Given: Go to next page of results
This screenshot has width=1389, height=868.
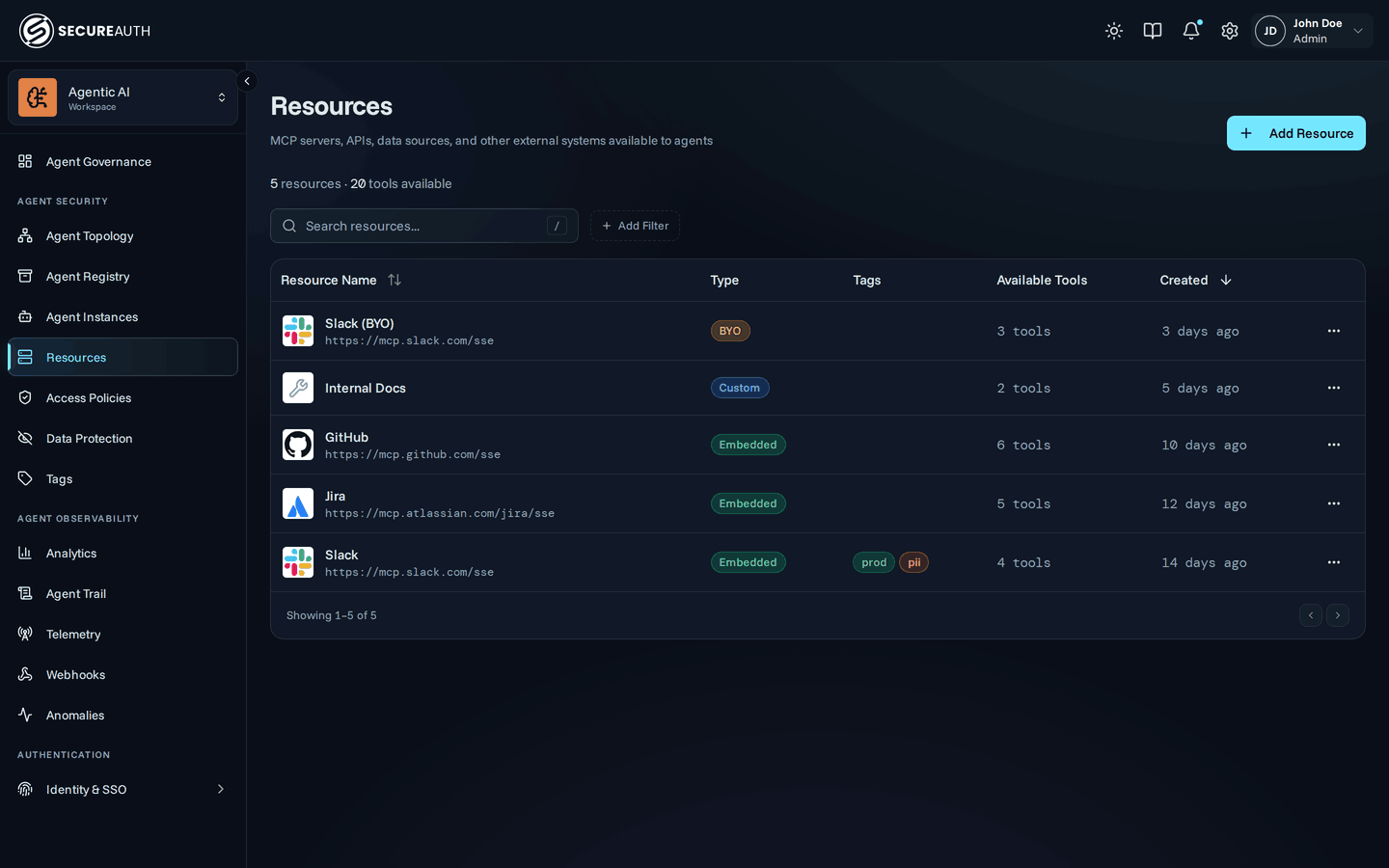Looking at the screenshot, I should [x=1338, y=615].
